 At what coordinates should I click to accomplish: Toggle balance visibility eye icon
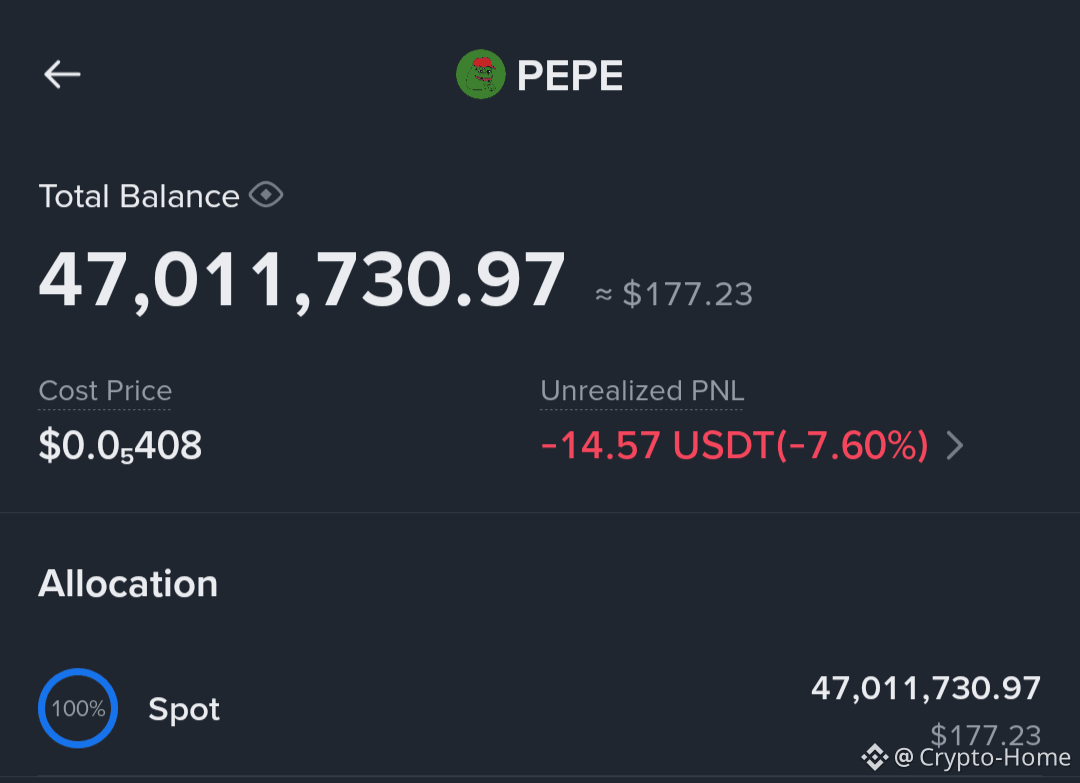pyautogui.click(x=266, y=195)
